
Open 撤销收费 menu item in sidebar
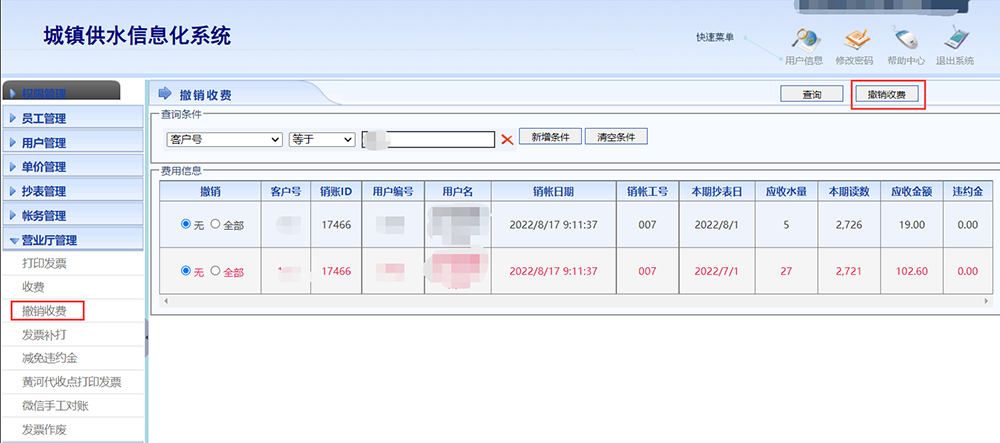click(x=44, y=311)
